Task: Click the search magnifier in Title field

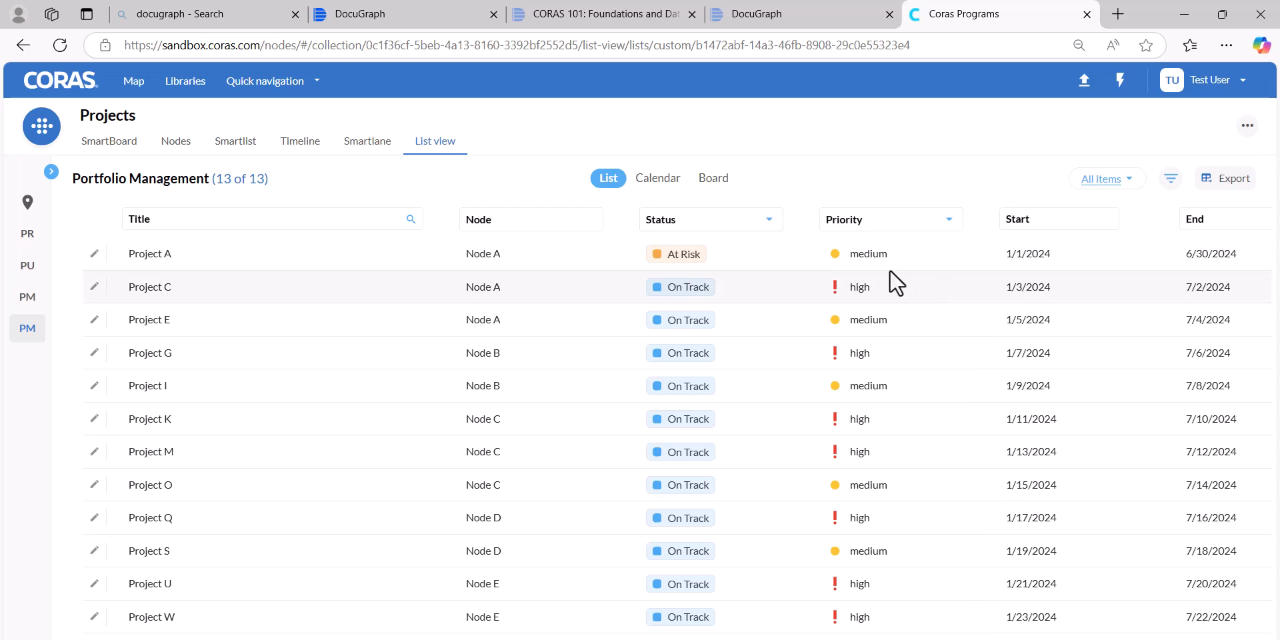Action: [x=410, y=219]
